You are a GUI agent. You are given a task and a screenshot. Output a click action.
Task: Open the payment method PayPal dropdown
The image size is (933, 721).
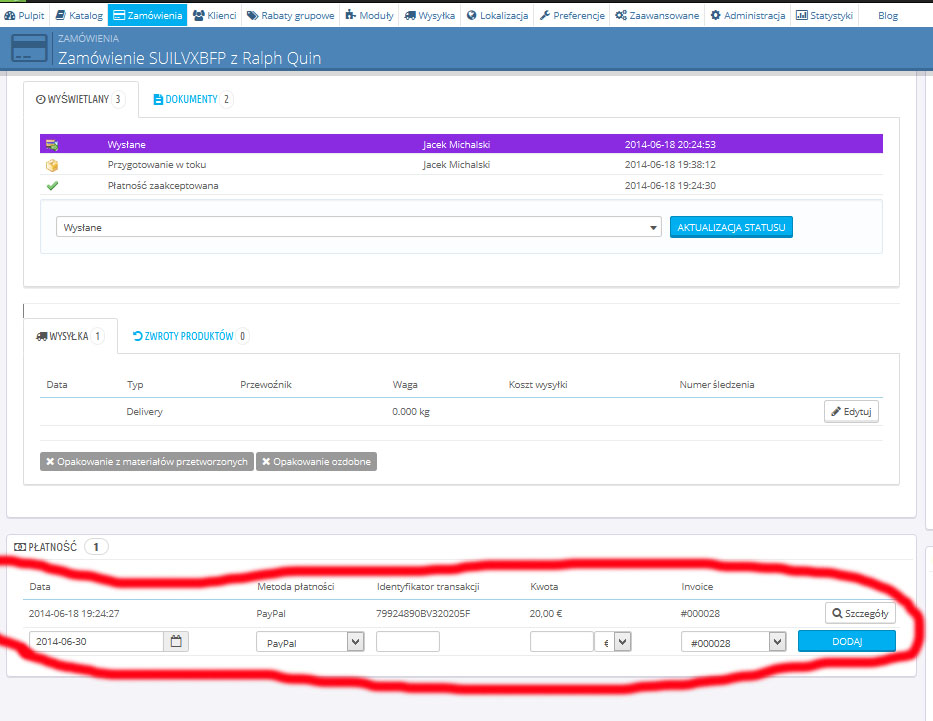310,642
